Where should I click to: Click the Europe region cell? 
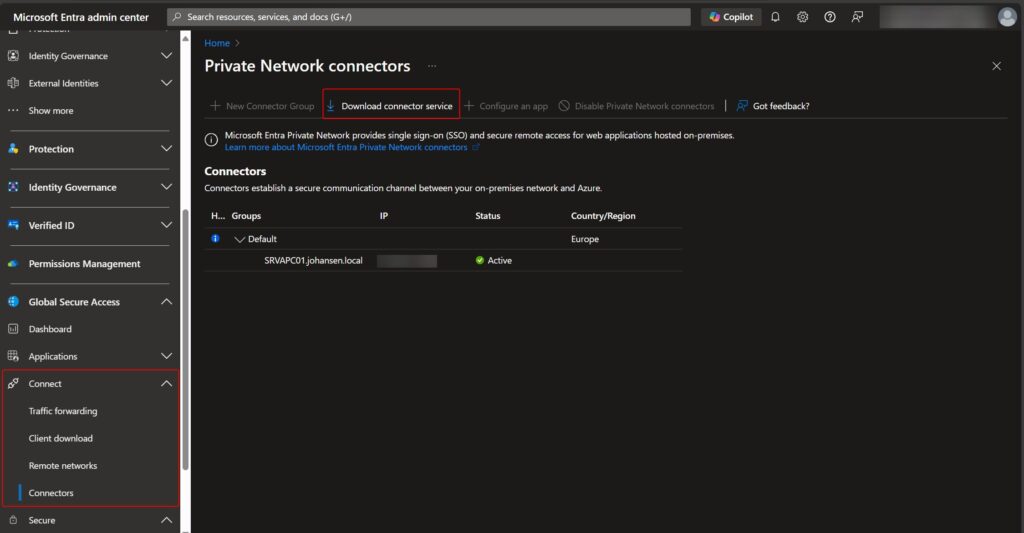[x=584, y=239]
